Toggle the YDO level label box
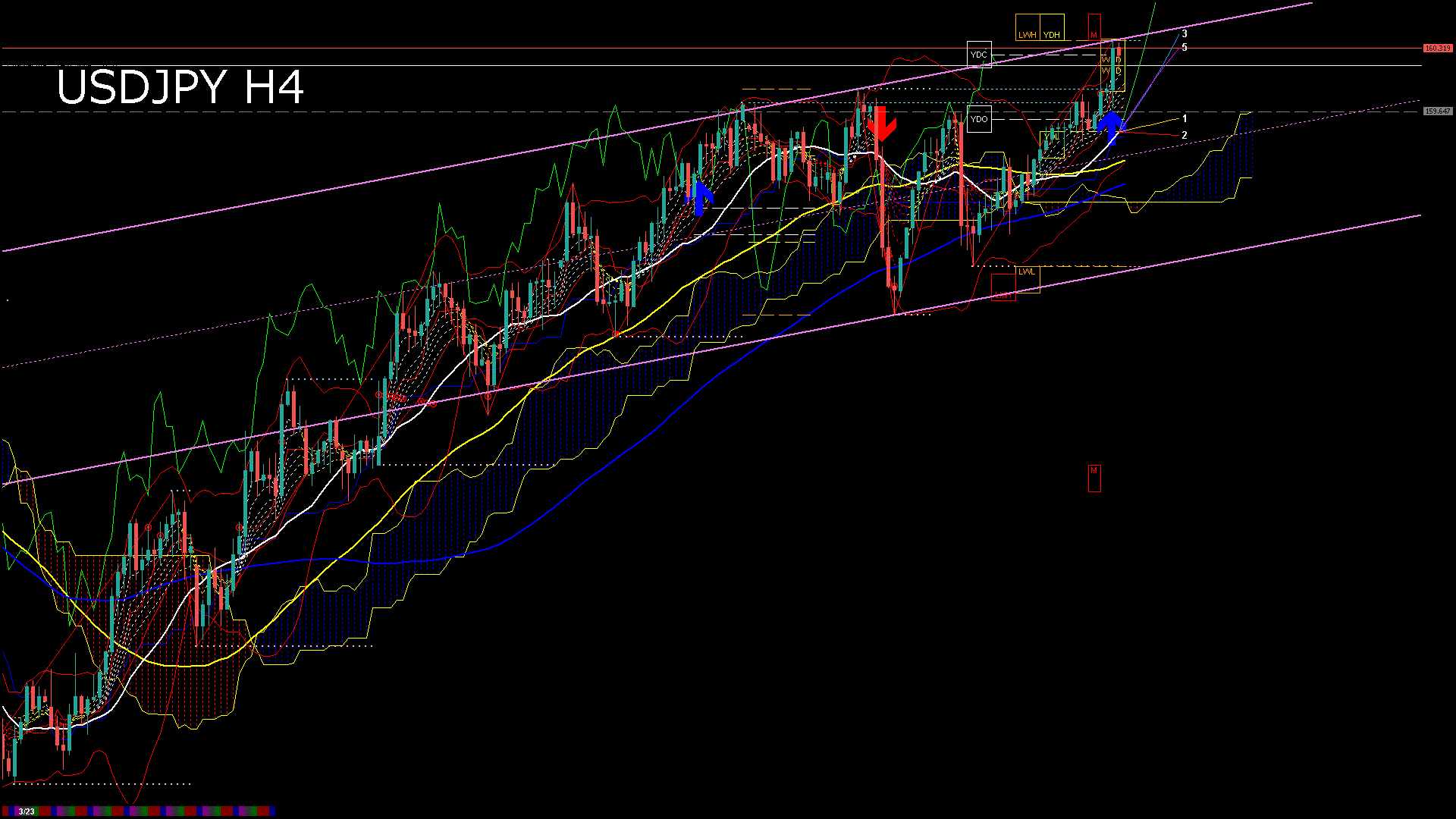The width and height of the screenshot is (1456, 819). tap(980, 118)
